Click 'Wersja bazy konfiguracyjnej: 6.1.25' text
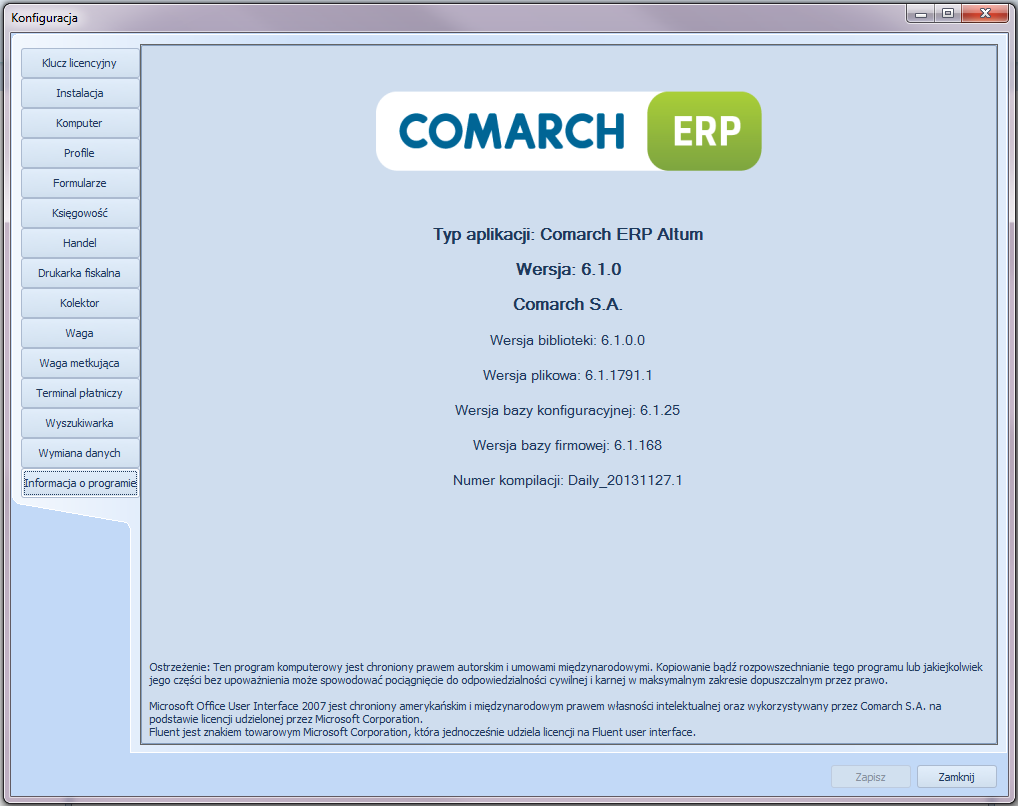Screen dimensions: 1018x806 point(567,410)
